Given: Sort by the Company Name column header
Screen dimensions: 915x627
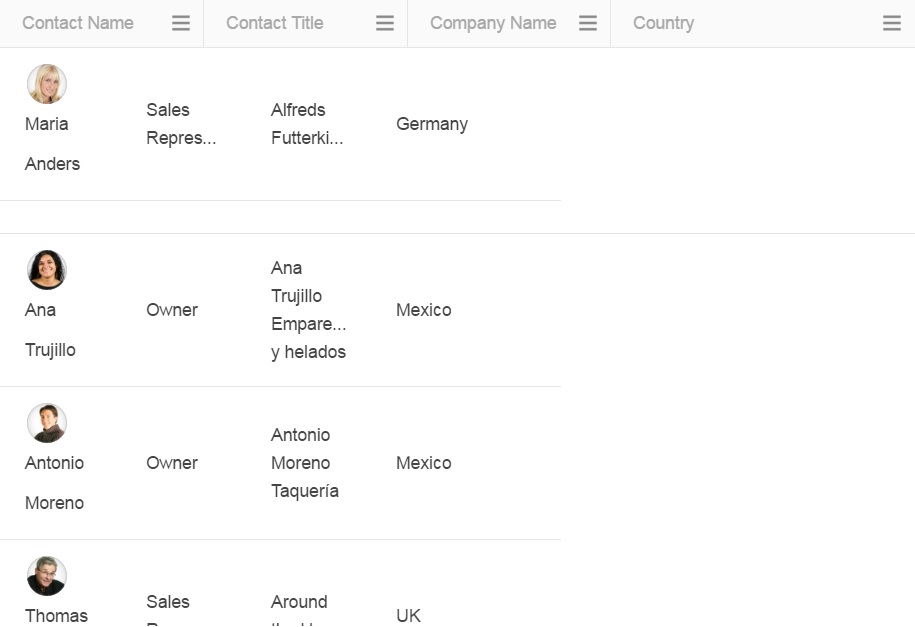Looking at the screenshot, I should click(x=493, y=23).
